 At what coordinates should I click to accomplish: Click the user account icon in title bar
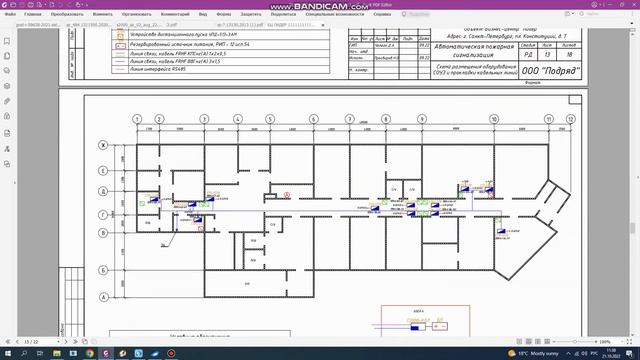point(594,4)
